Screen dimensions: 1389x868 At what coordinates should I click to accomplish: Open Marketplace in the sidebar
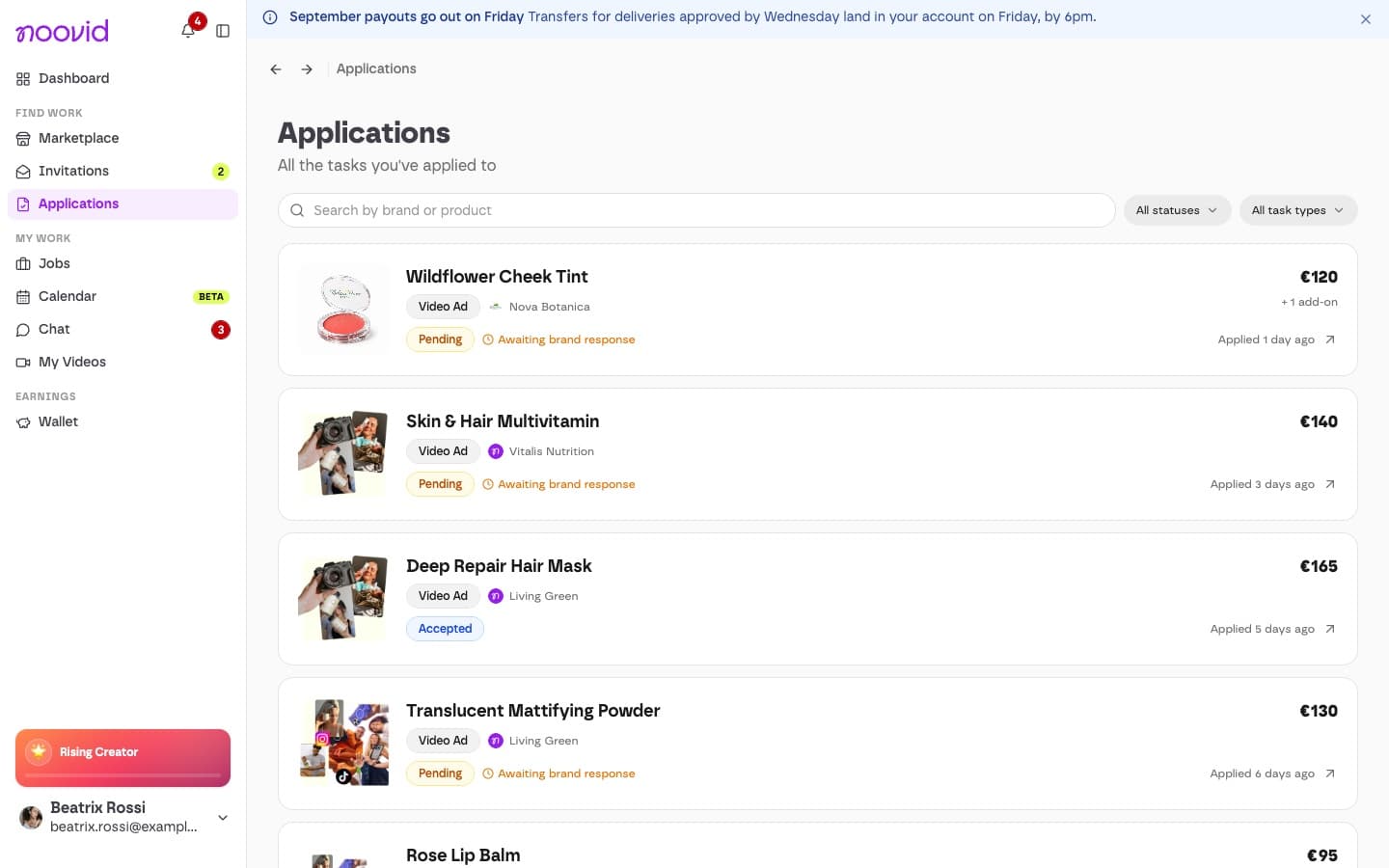pyautogui.click(x=123, y=138)
